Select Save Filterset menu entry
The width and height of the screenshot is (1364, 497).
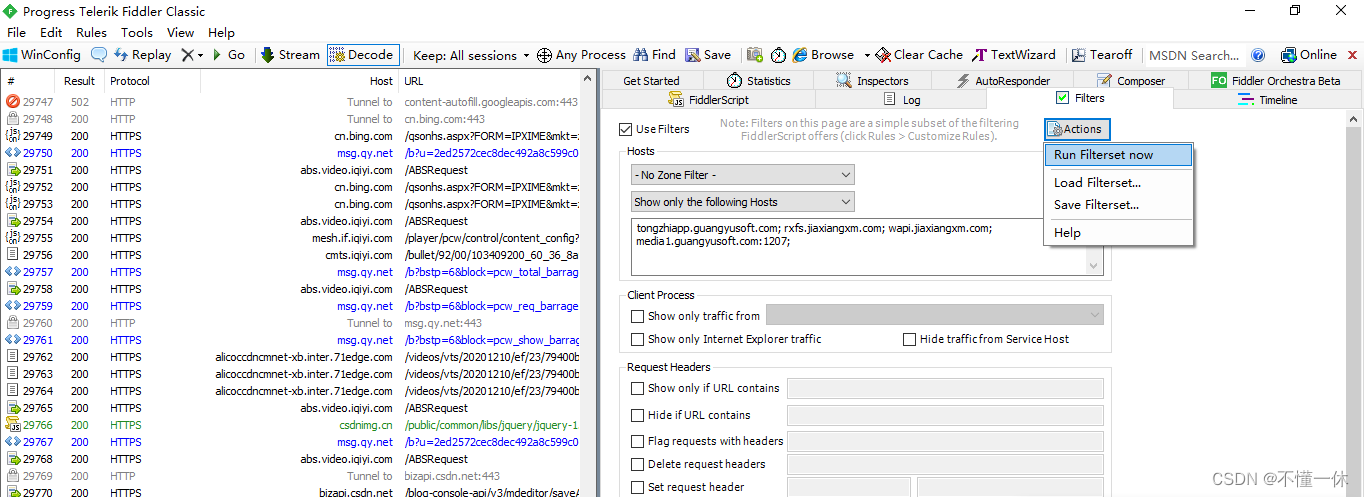pyautogui.click(x=1118, y=205)
